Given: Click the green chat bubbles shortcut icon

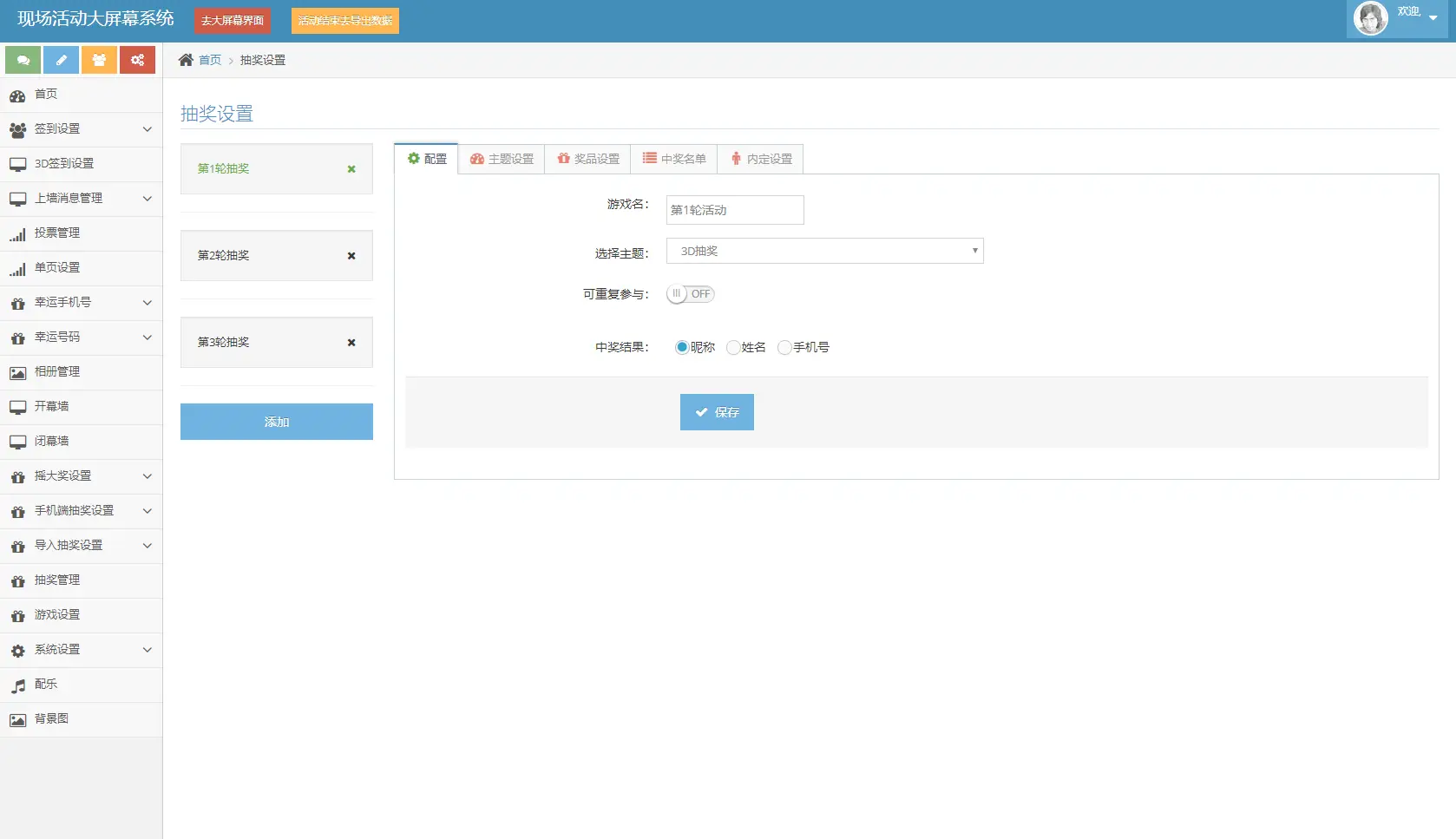Looking at the screenshot, I should click(23, 60).
